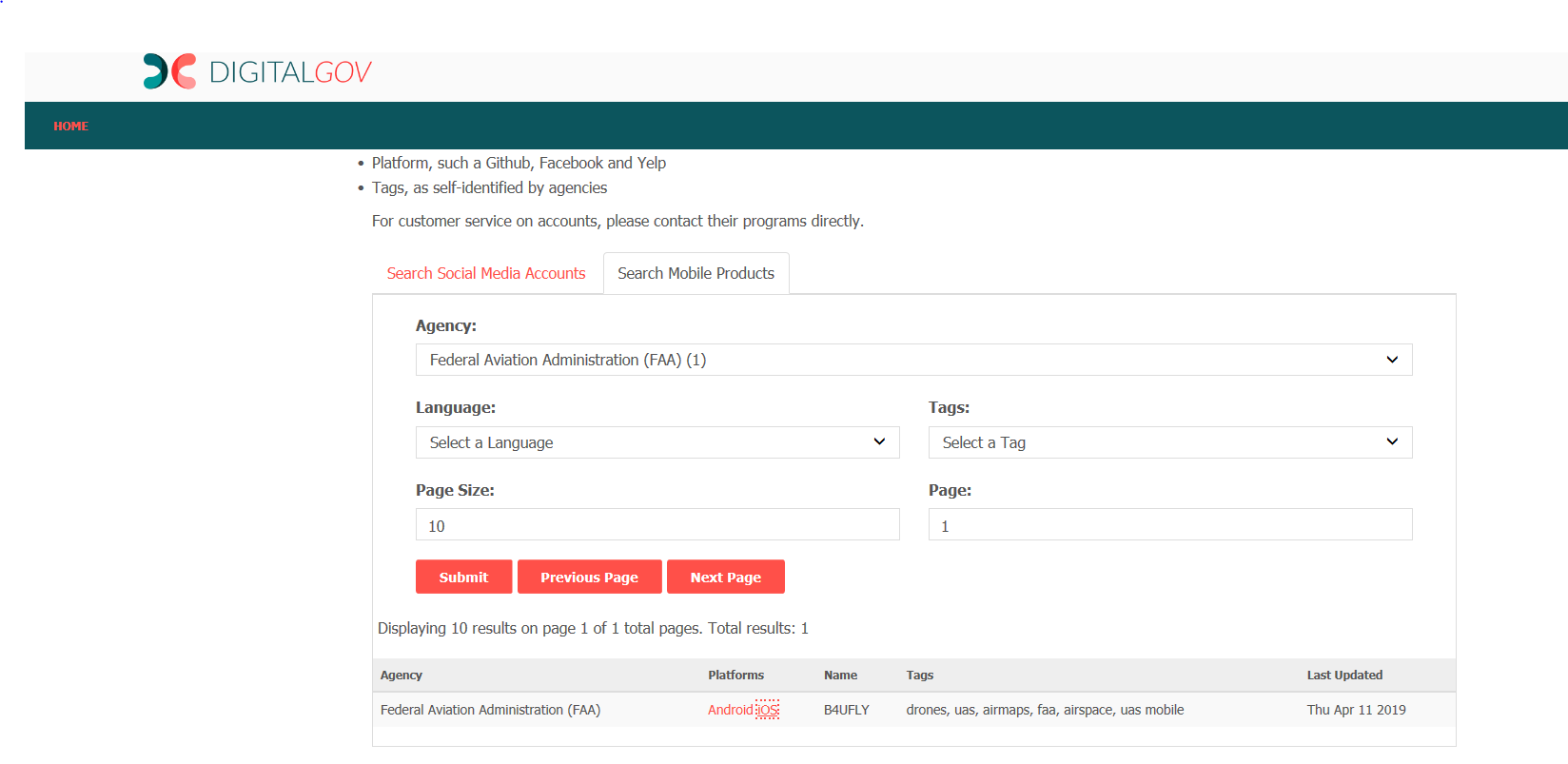Click the Platforms column header
Viewport: 1568px width, 764px height.
coord(735,676)
